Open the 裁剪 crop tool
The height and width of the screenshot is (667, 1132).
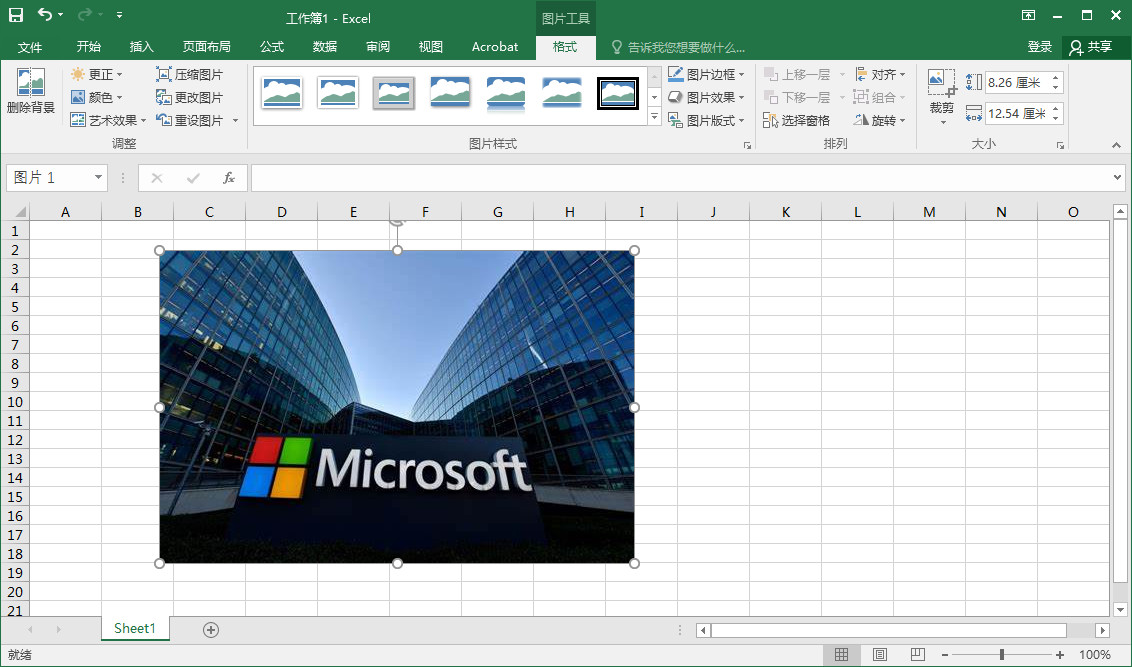[x=941, y=84]
